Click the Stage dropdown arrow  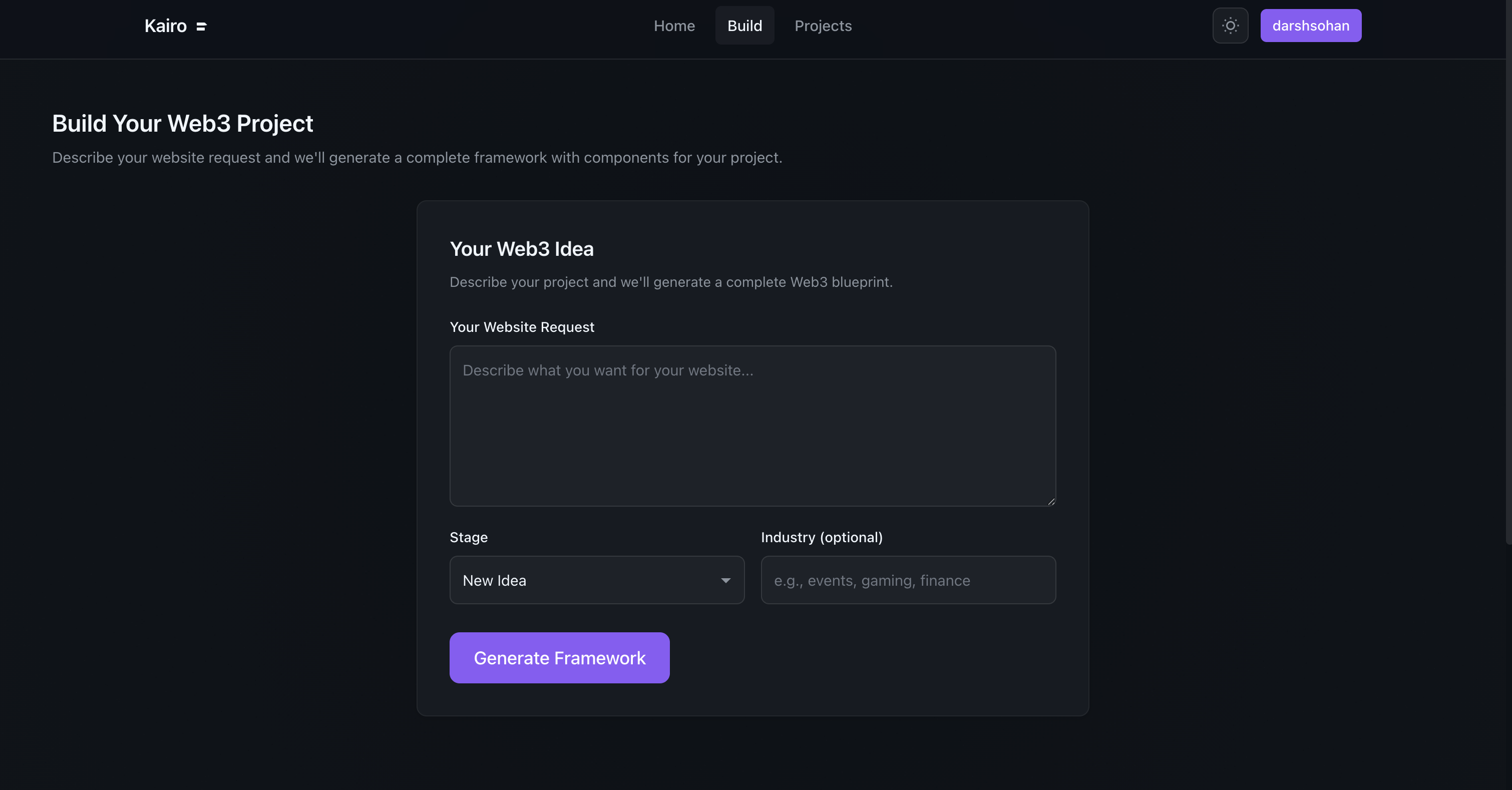click(x=725, y=580)
